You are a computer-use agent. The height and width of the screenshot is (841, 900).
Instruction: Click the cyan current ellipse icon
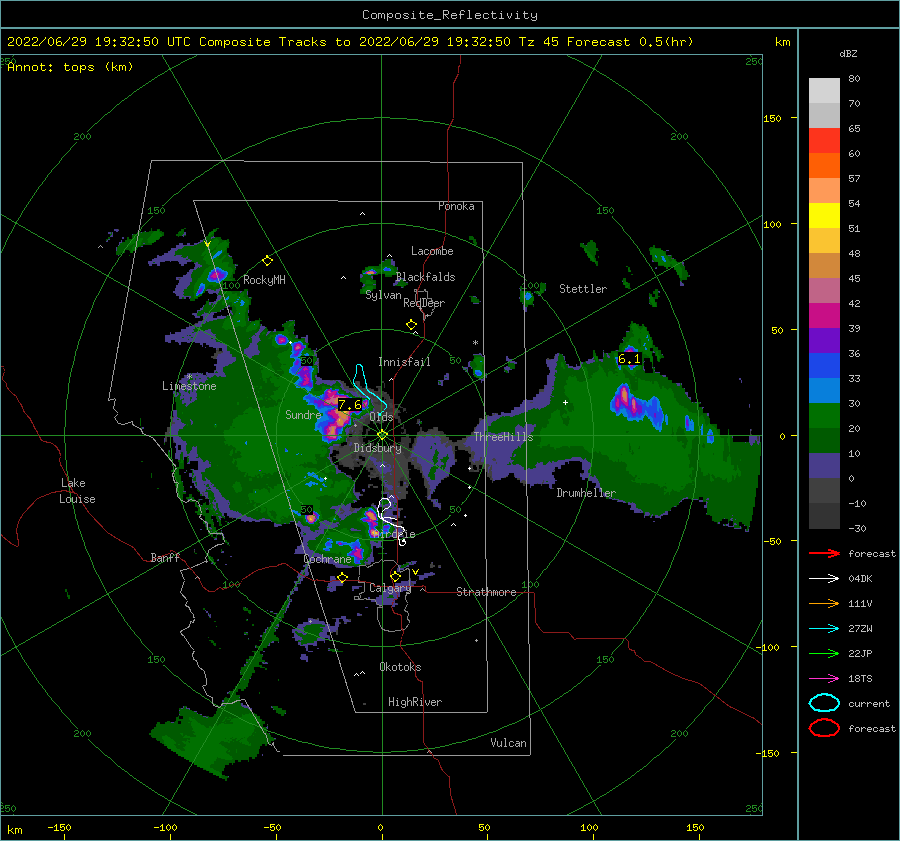tap(824, 703)
